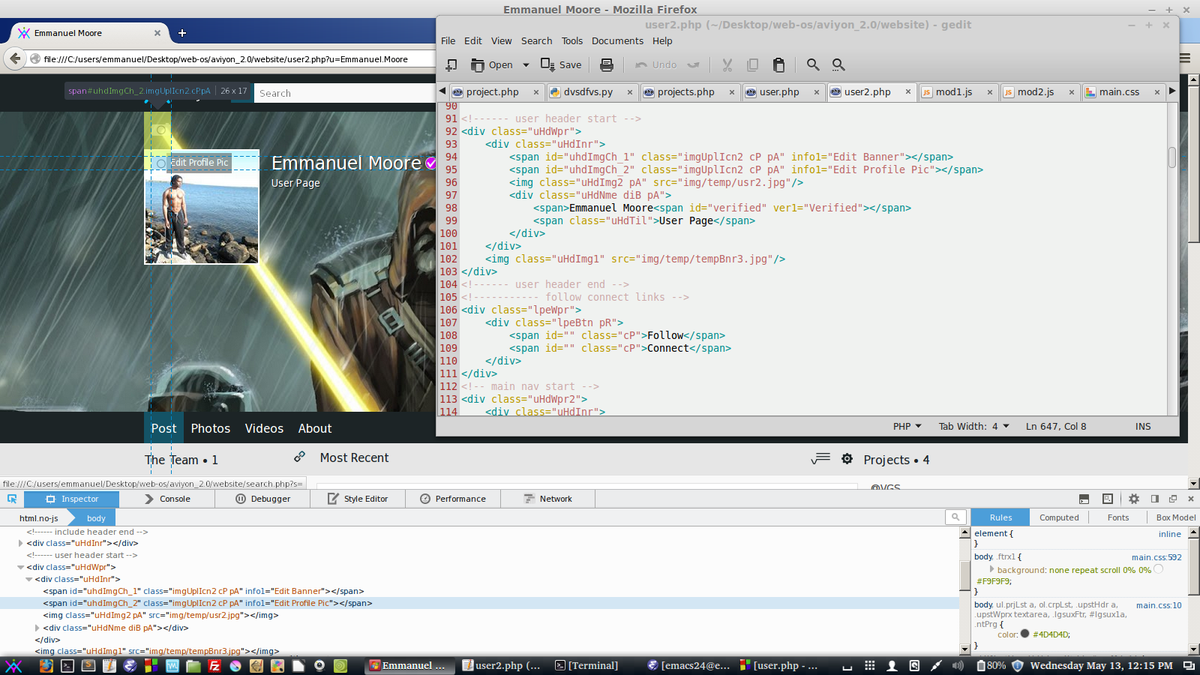Open devtools settings with the gear icon
This screenshot has width=1200, height=675.
coord(1134,498)
